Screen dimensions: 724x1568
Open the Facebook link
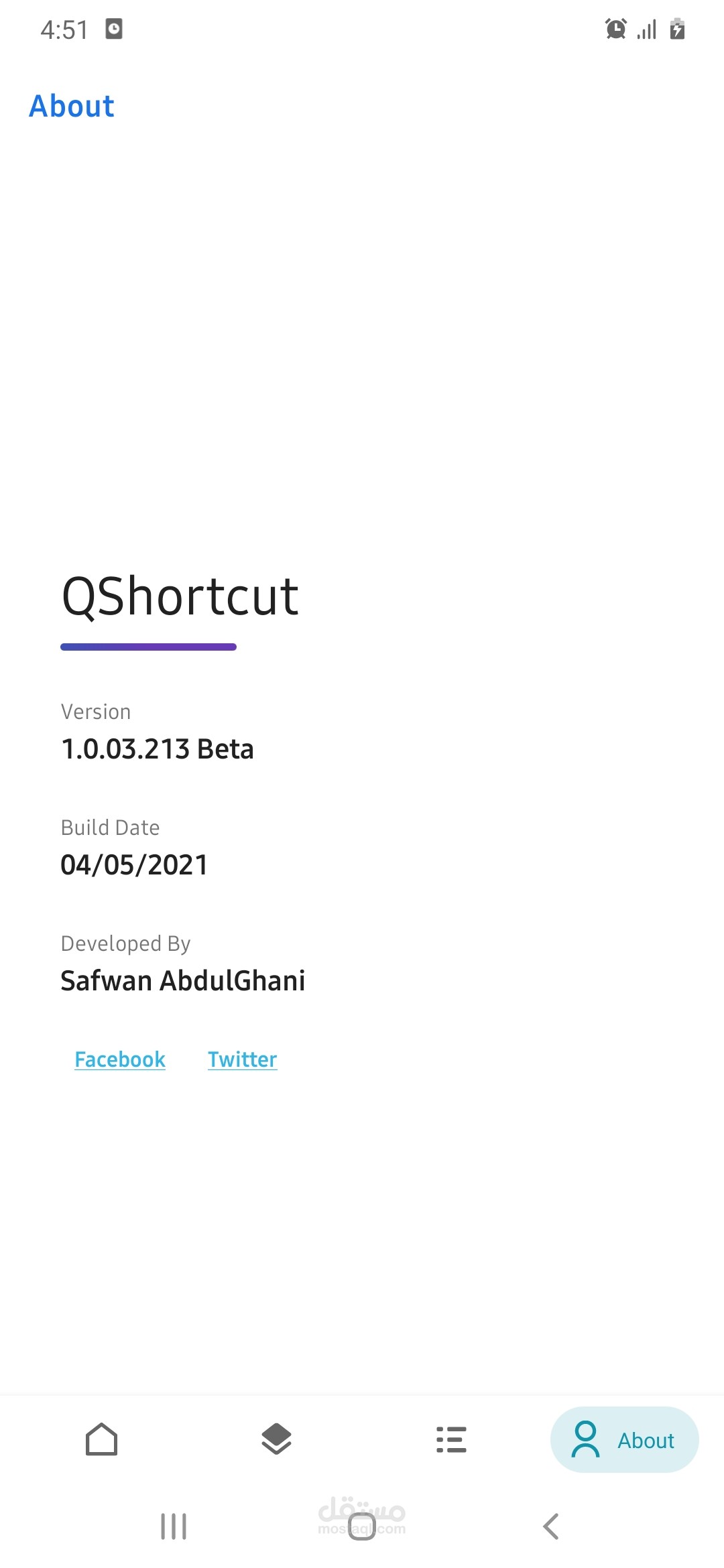[120, 1059]
